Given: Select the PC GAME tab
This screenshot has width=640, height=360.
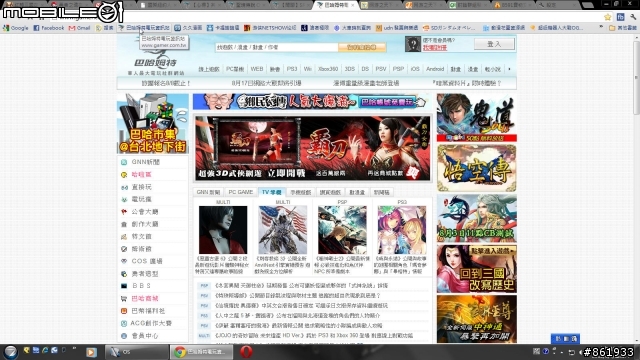Looking at the screenshot, I should pyautogui.click(x=241, y=192).
